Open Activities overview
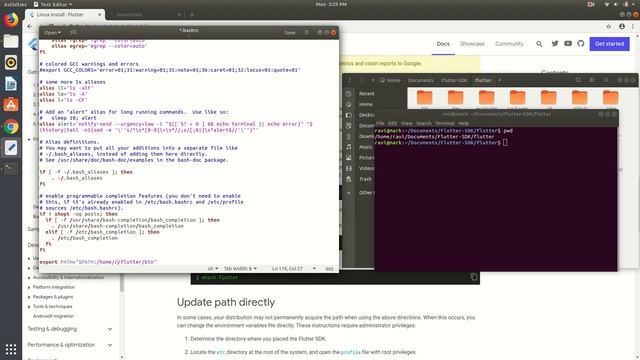The height and width of the screenshot is (360, 640). click(15, 4)
